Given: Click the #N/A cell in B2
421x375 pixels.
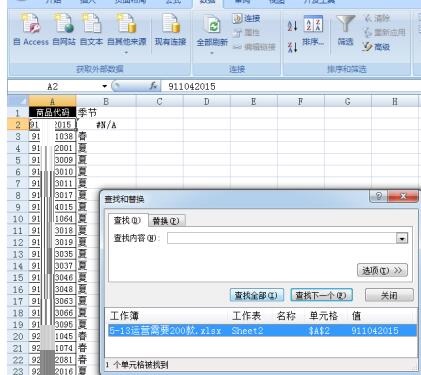Looking at the screenshot, I should click(x=106, y=125).
